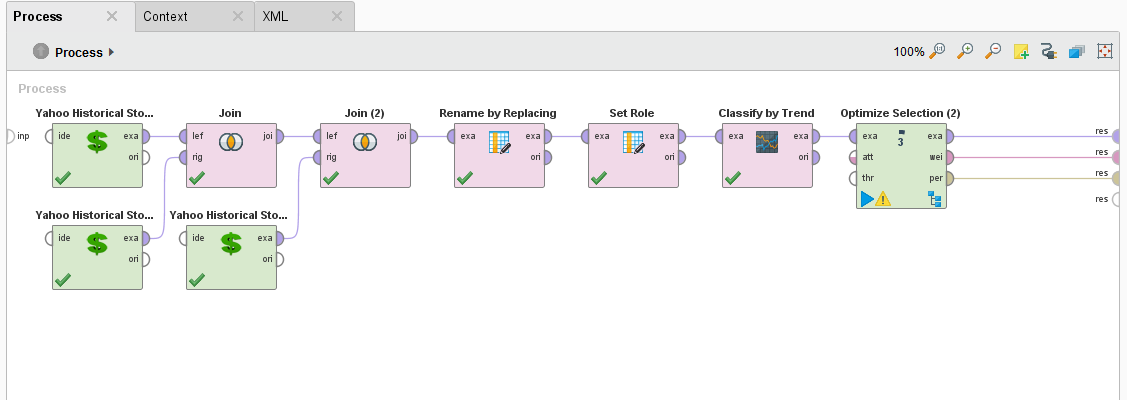Viewport: 1127px width, 400px height.
Task: Select the Rename by Replacing table icon
Action: [499, 142]
